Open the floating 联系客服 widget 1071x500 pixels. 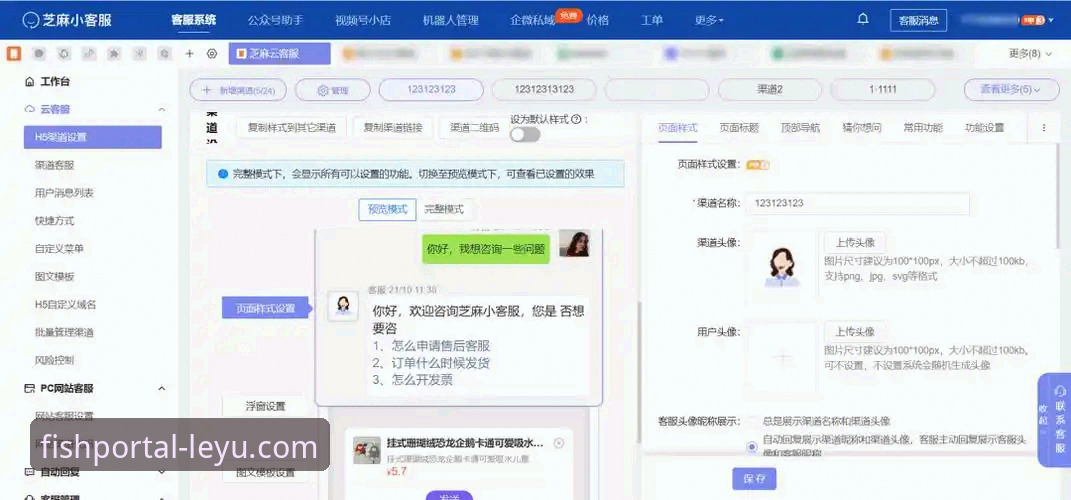click(1060, 419)
